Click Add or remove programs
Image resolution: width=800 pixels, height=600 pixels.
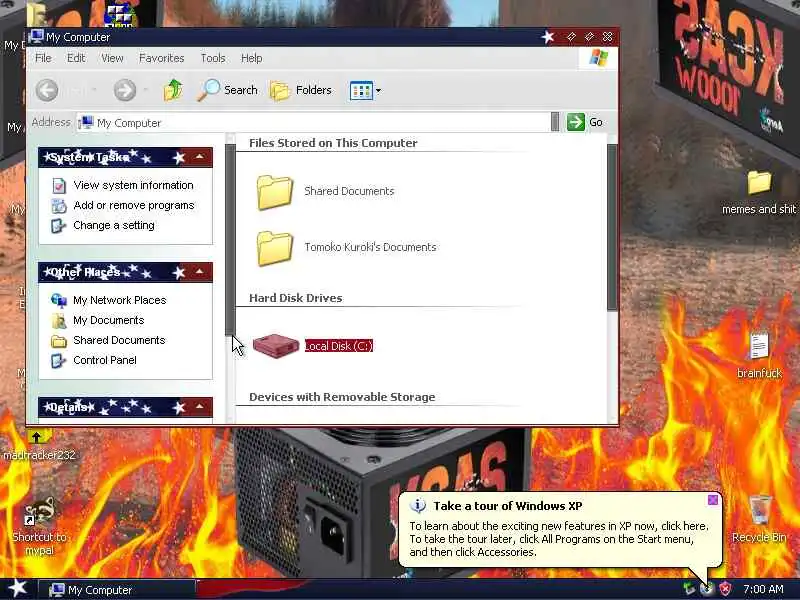[x=134, y=205]
